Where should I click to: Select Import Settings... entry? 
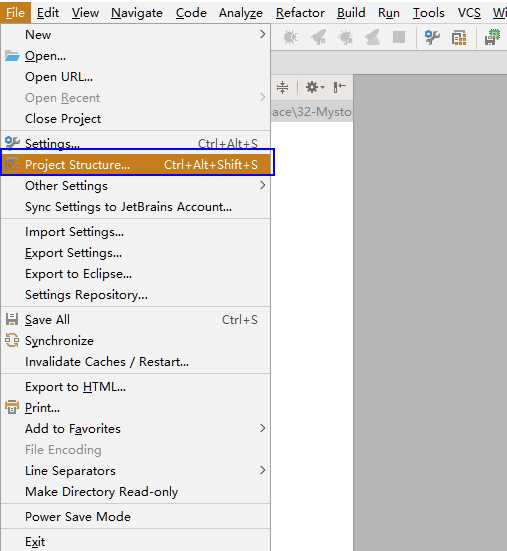coord(135,232)
